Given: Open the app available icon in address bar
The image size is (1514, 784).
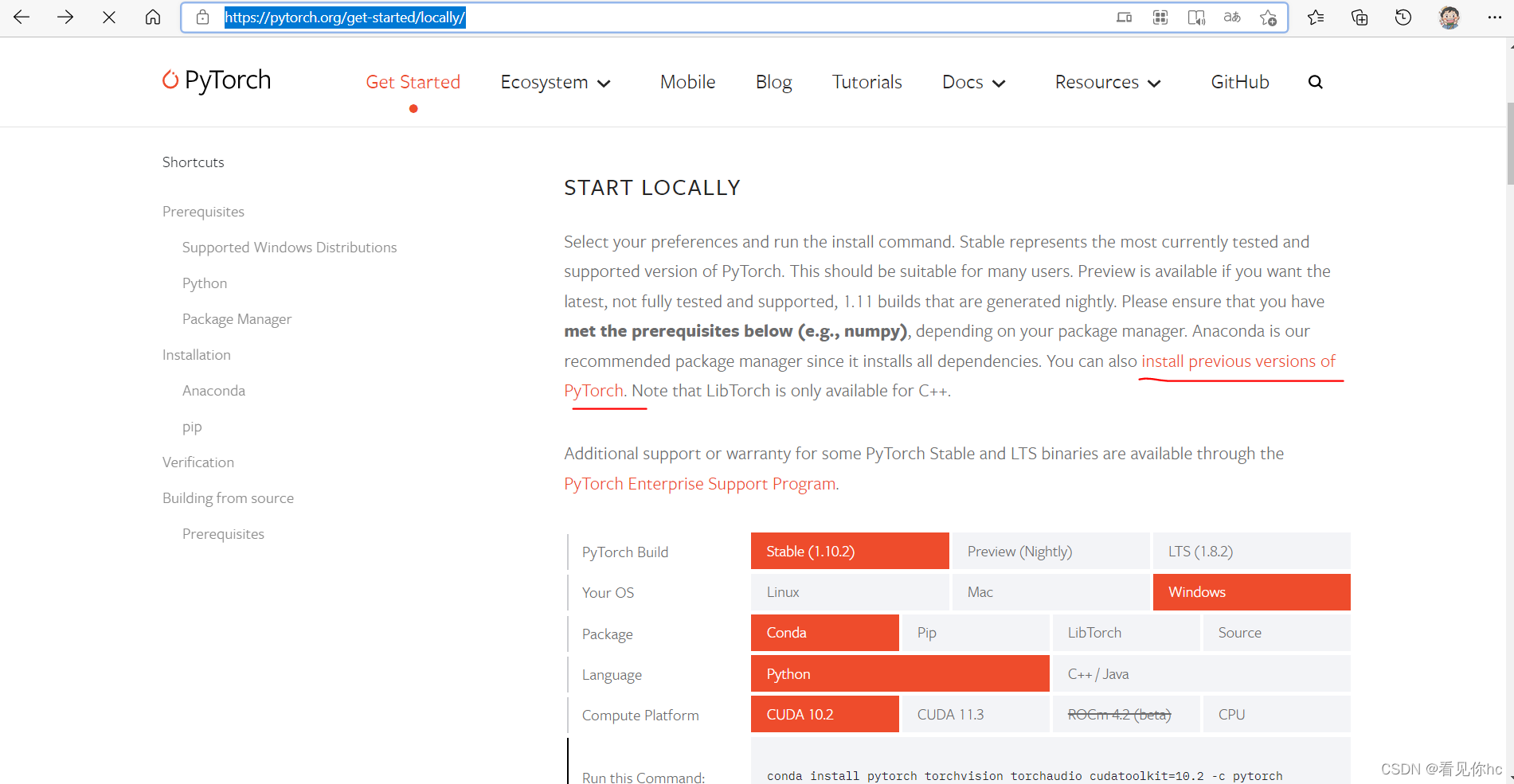Looking at the screenshot, I should pos(1125,18).
